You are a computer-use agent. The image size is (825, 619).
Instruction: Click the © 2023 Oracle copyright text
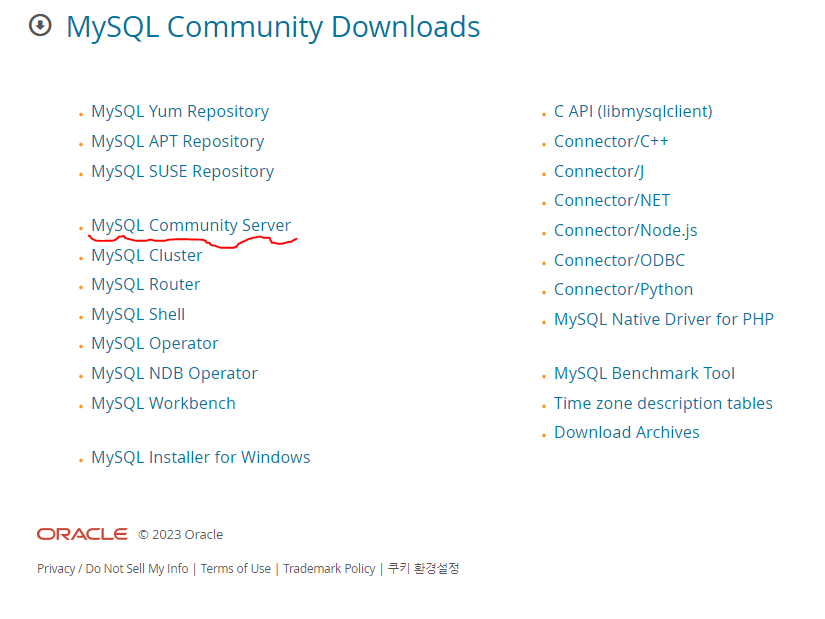pyautogui.click(x=180, y=535)
